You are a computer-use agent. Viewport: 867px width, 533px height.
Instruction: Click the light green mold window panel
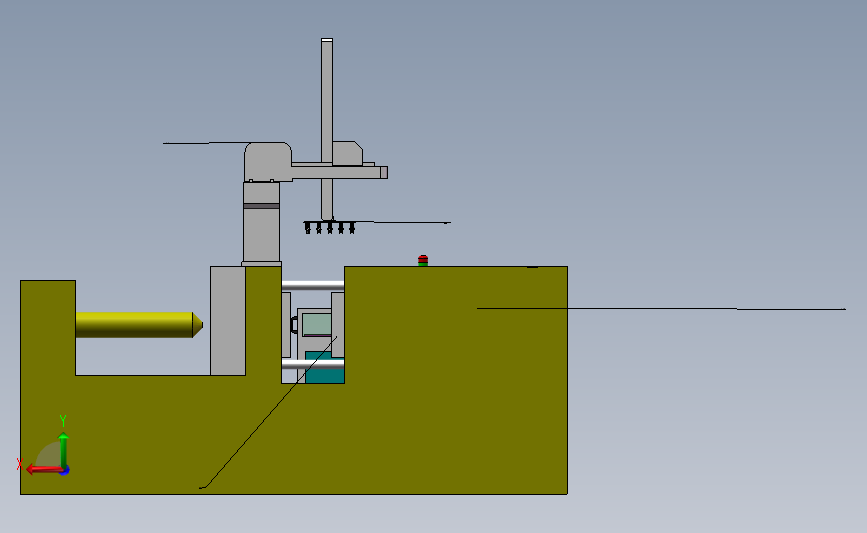(317, 325)
